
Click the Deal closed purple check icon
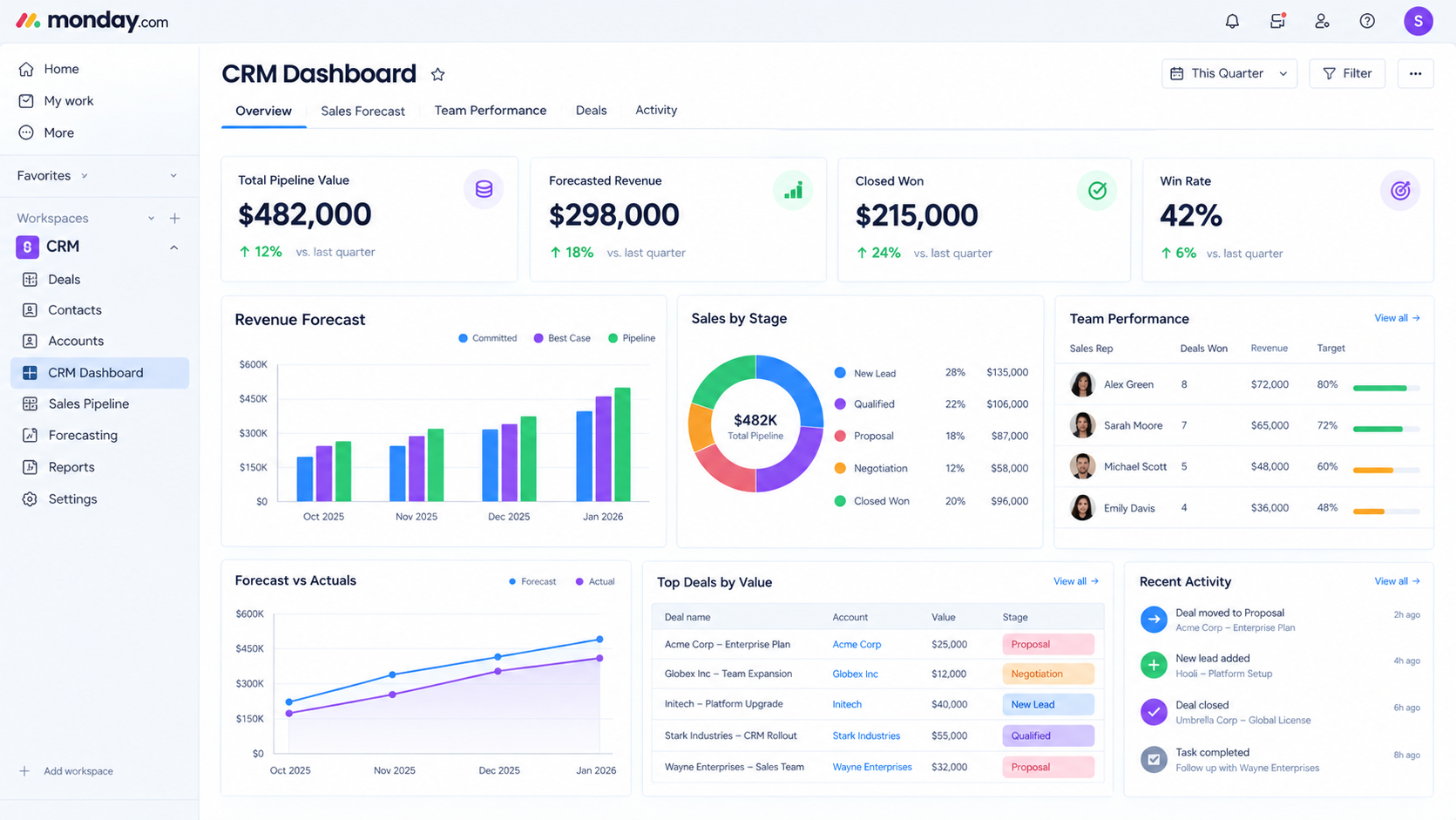click(1154, 712)
